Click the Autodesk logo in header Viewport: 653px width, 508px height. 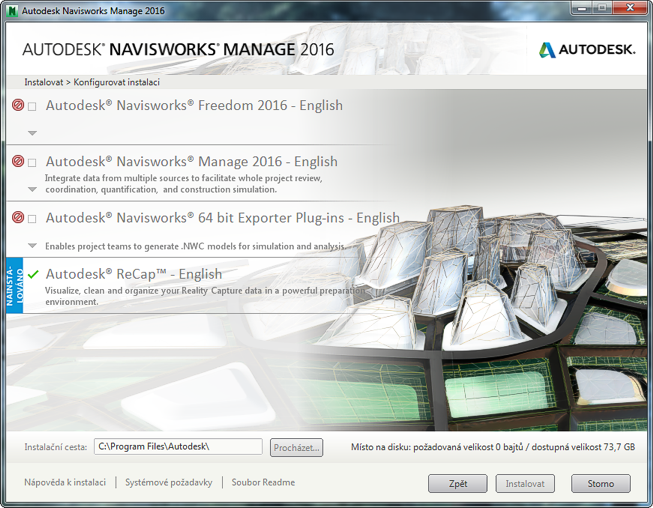point(587,50)
